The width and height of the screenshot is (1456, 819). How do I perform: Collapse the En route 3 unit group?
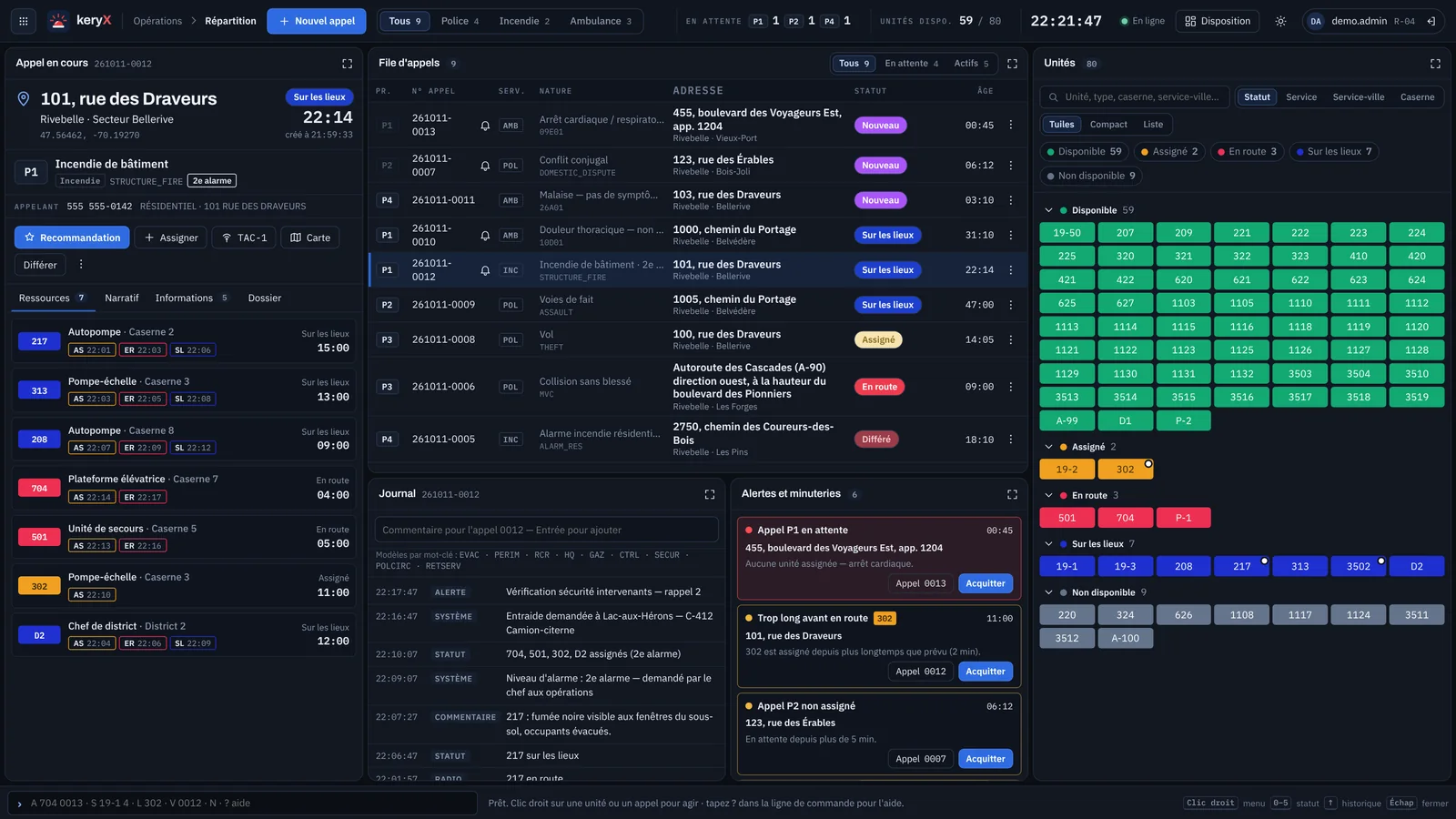pos(1048,495)
